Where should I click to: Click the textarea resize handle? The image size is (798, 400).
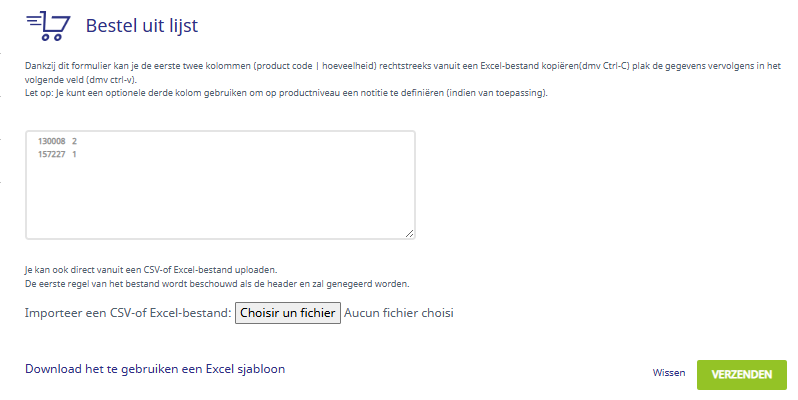(410, 234)
